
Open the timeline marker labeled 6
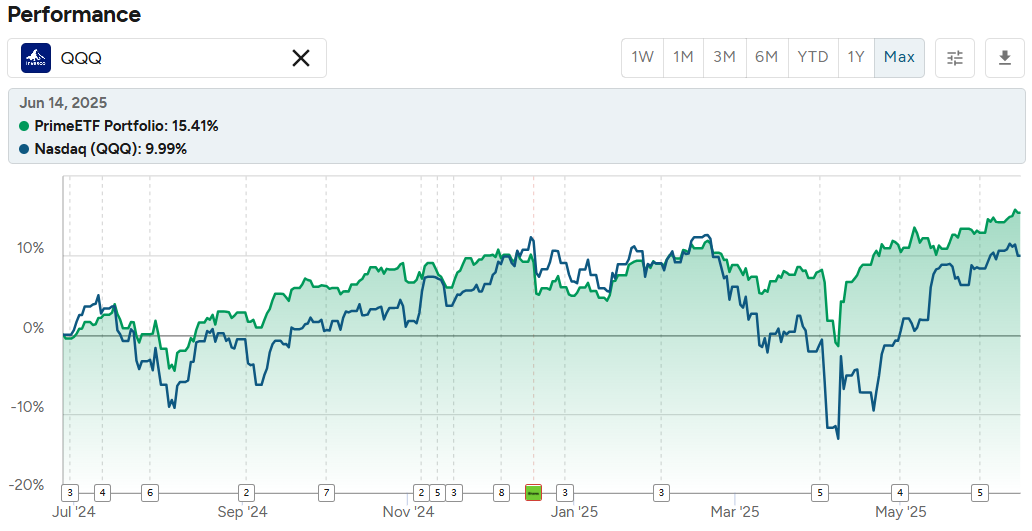(150, 492)
